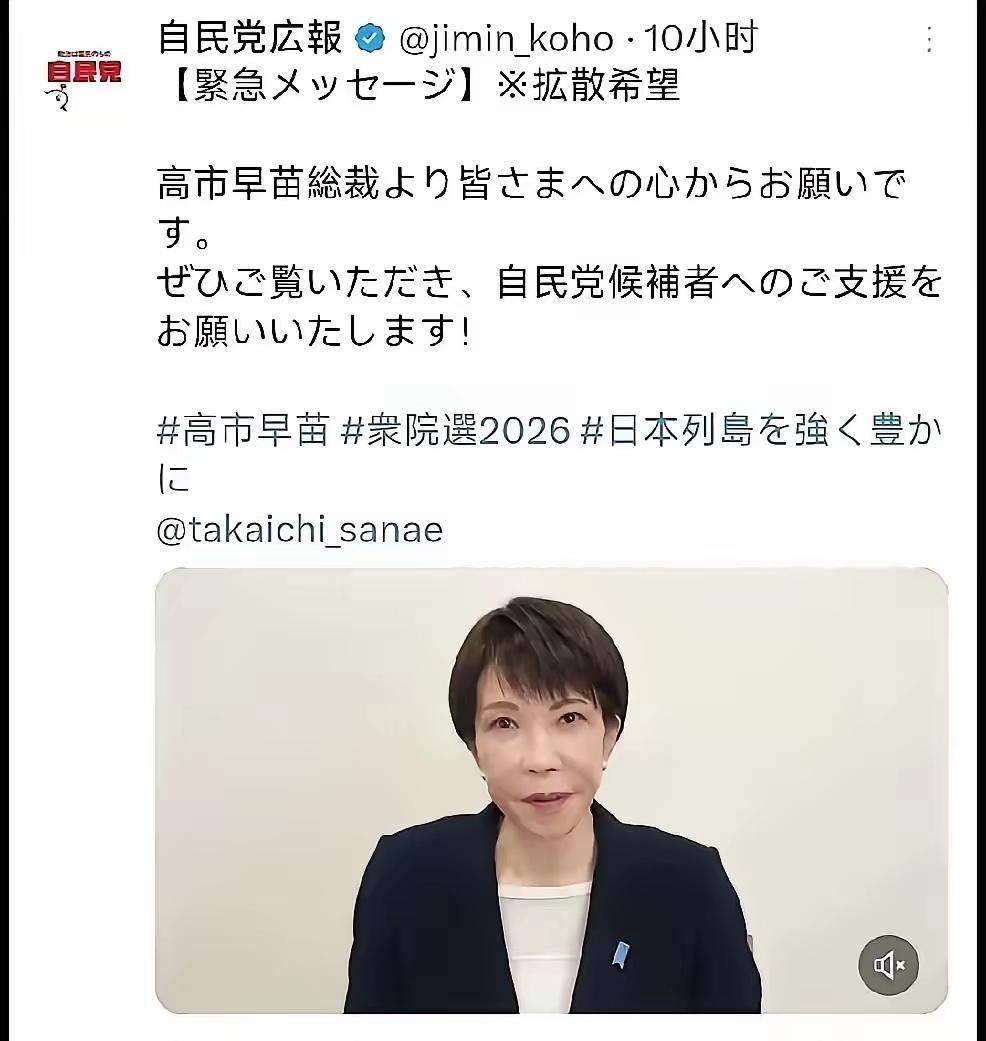Click the ※拡散希望 text
The image size is (986, 1041).
point(588,86)
